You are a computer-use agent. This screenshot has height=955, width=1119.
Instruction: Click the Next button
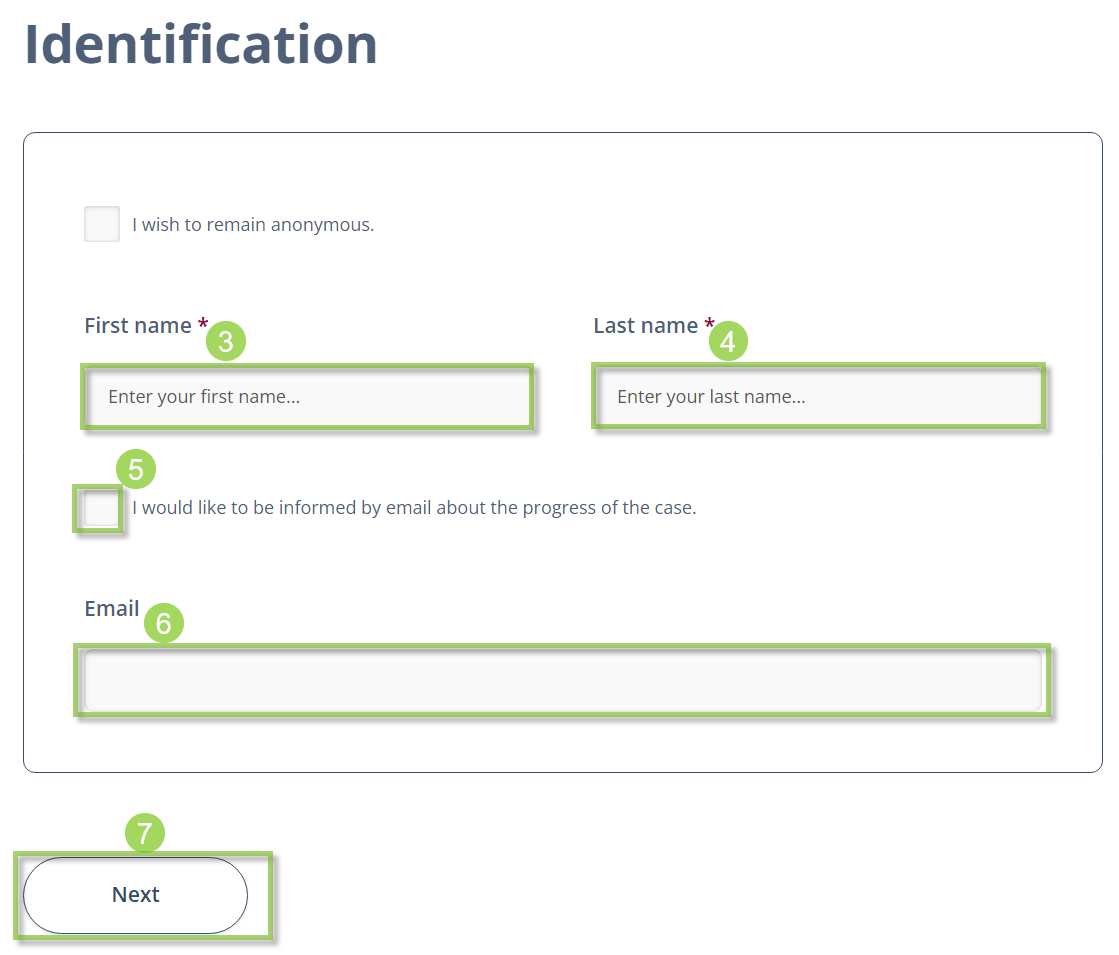136,895
